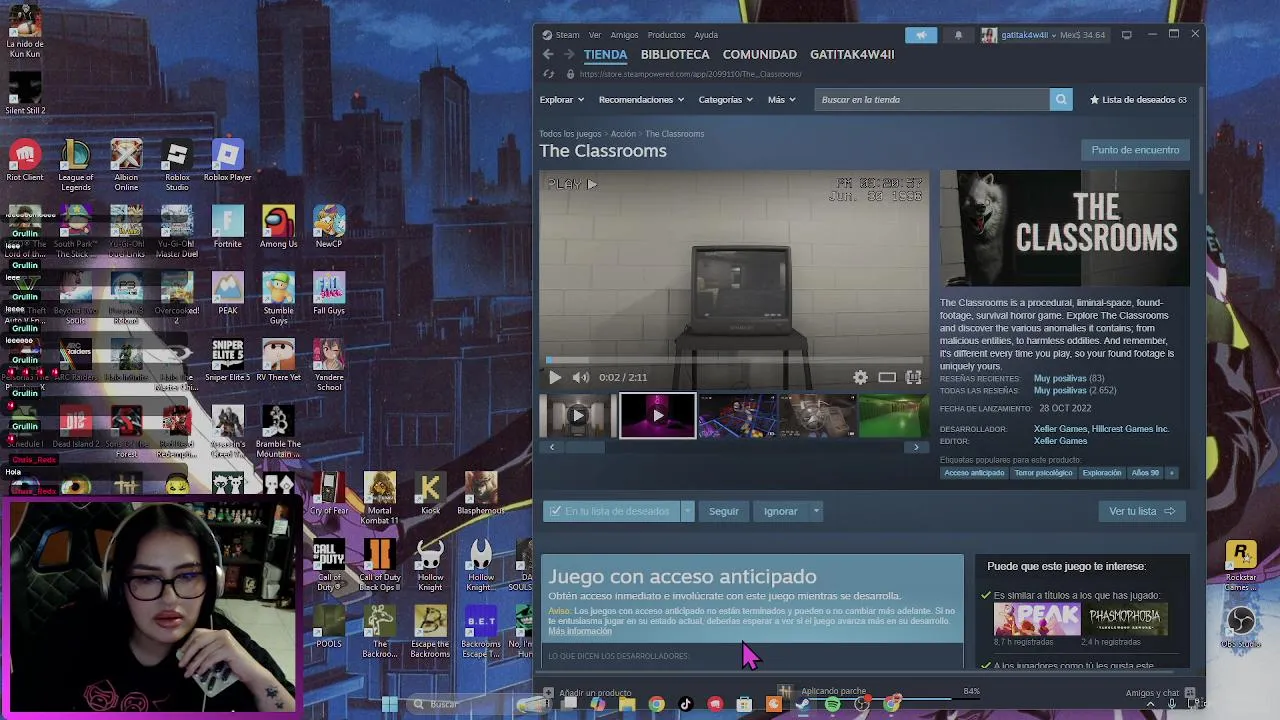
Task: Play the trailer video
Action: [555, 377]
